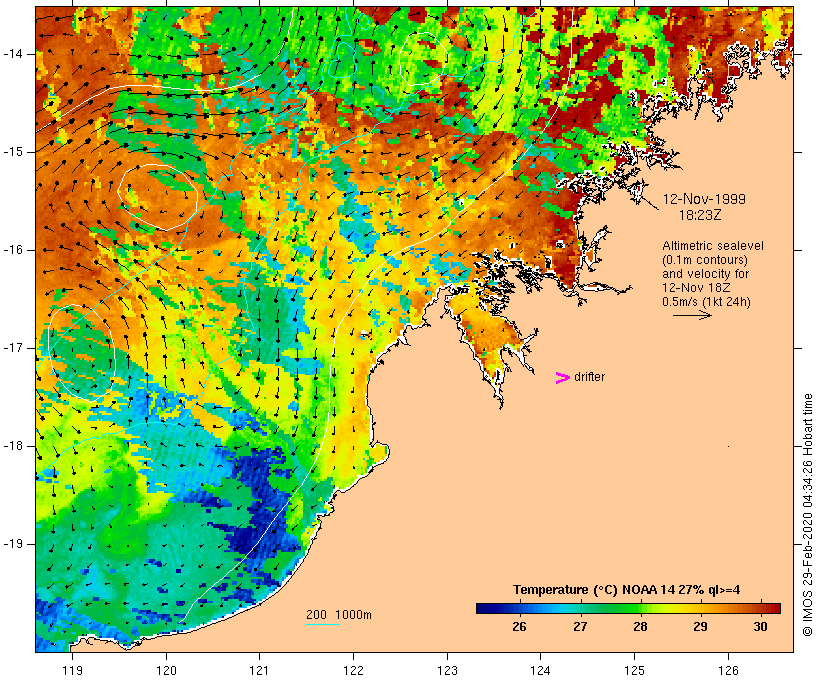
Task: Click latitude axis label '-17'
Action: point(13,348)
